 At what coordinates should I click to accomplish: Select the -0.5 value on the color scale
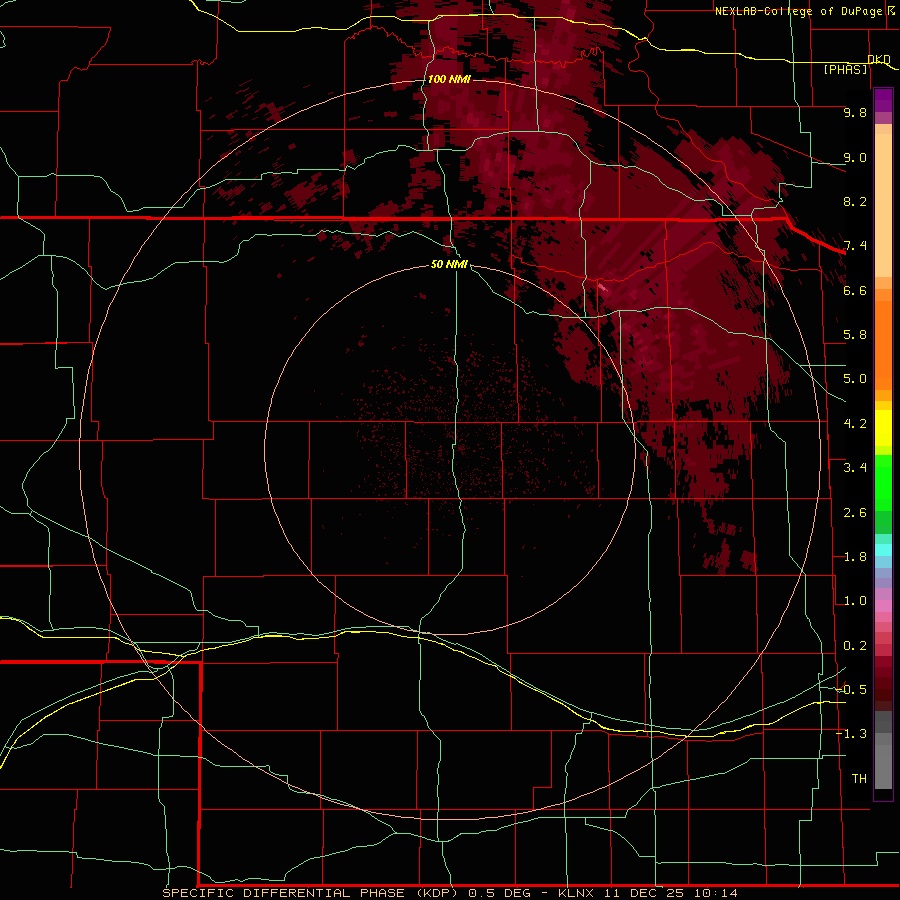click(x=852, y=689)
